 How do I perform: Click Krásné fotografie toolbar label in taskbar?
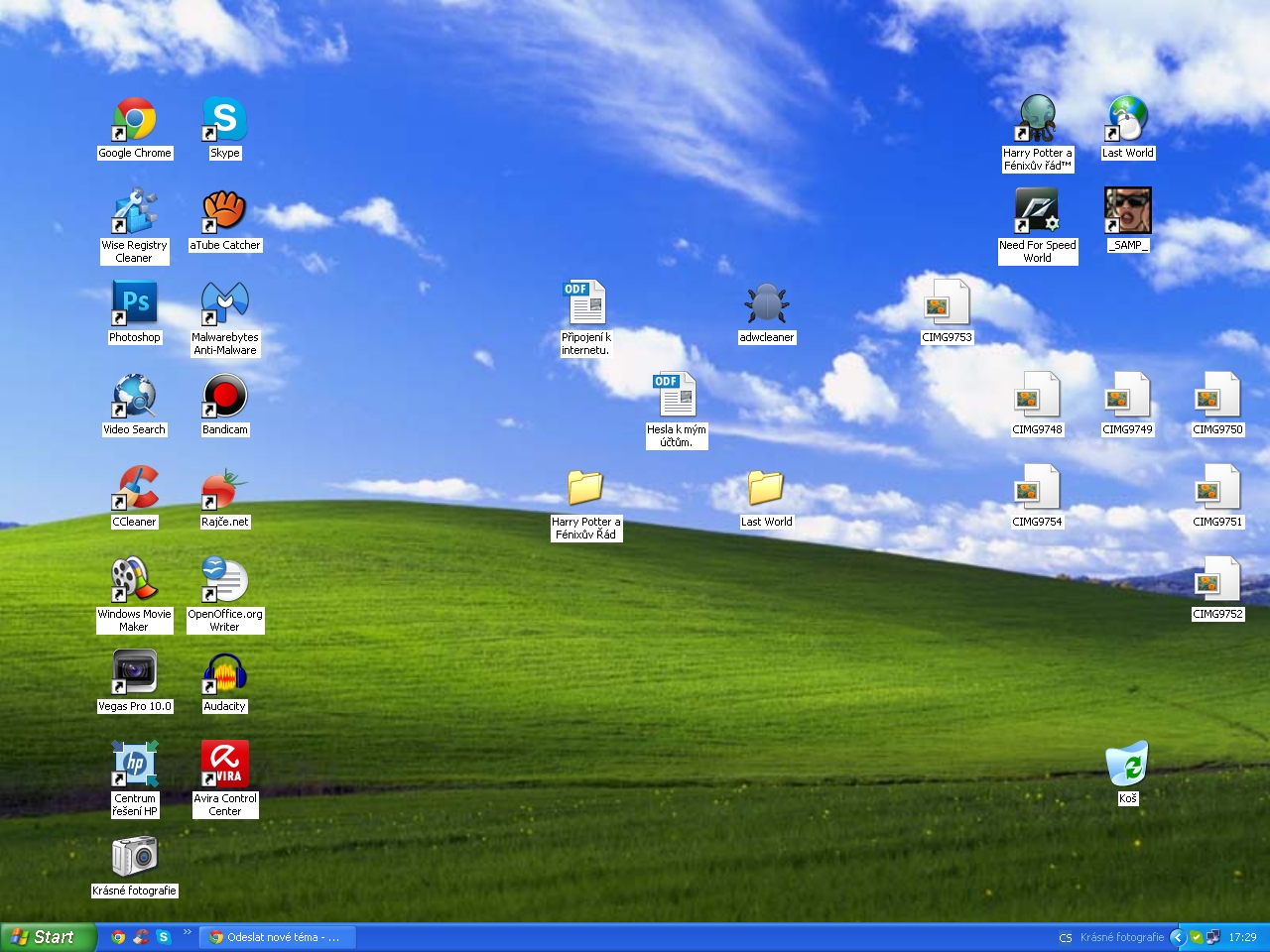[1121, 937]
